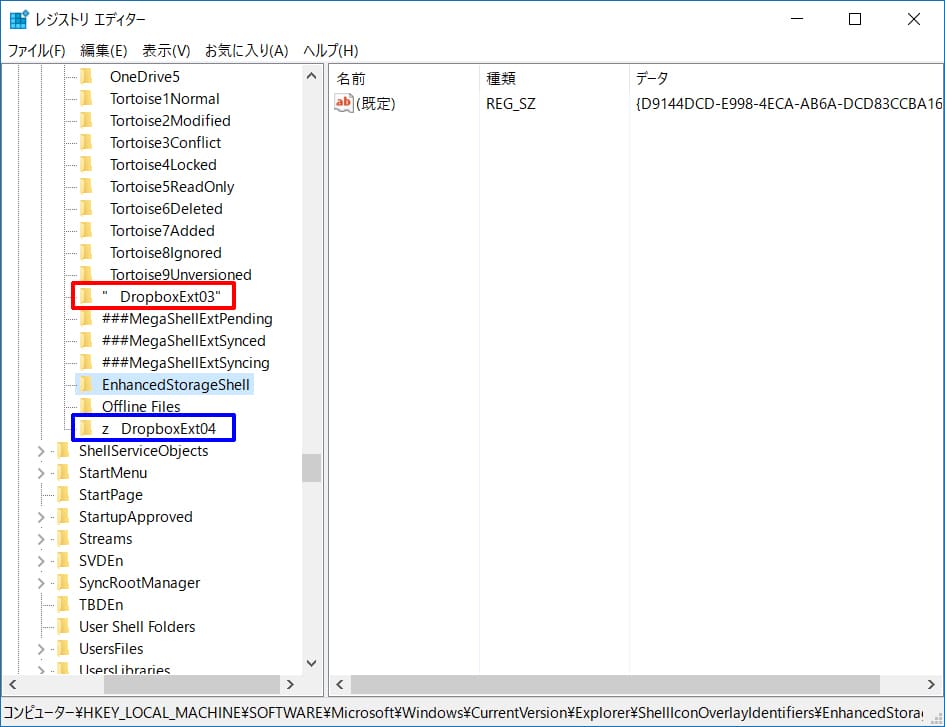Select the UsersFiles key label

pyautogui.click(x=111, y=649)
